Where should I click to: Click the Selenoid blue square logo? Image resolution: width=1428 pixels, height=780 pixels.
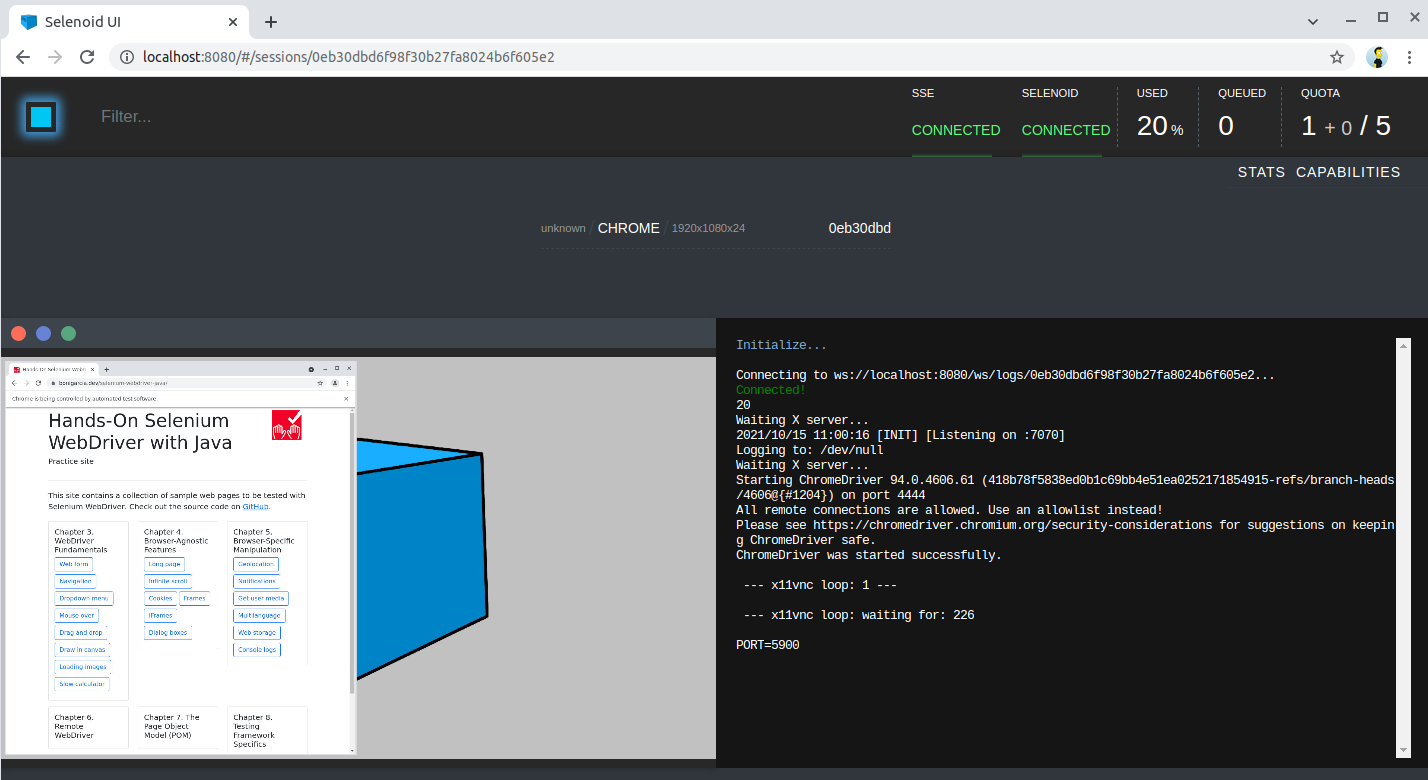pos(41,117)
